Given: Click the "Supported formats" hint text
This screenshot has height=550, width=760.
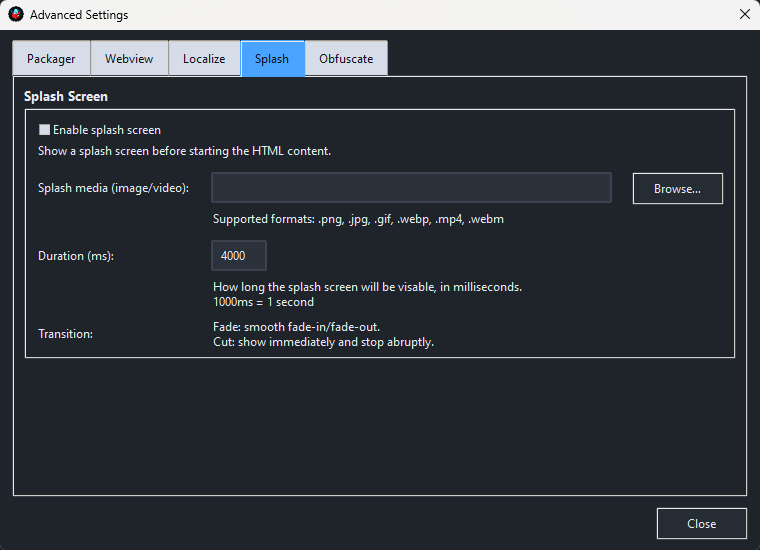Looking at the screenshot, I should pos(358,219).
